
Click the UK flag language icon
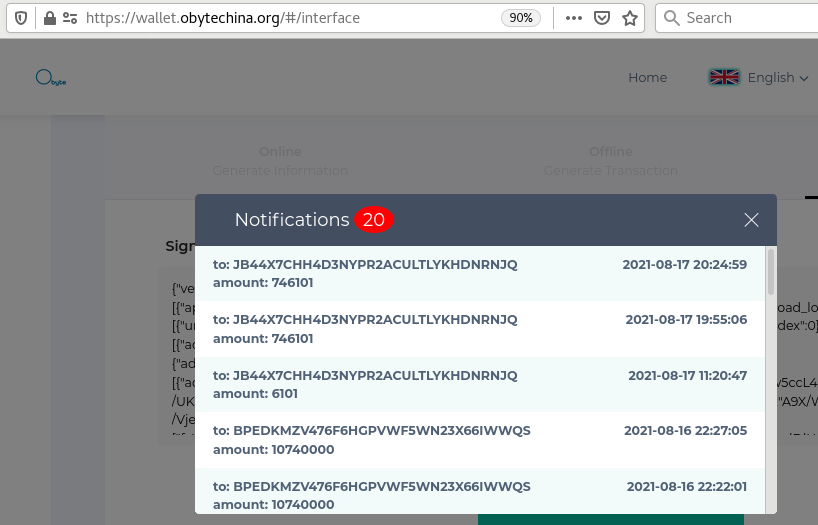click(724, 77)
